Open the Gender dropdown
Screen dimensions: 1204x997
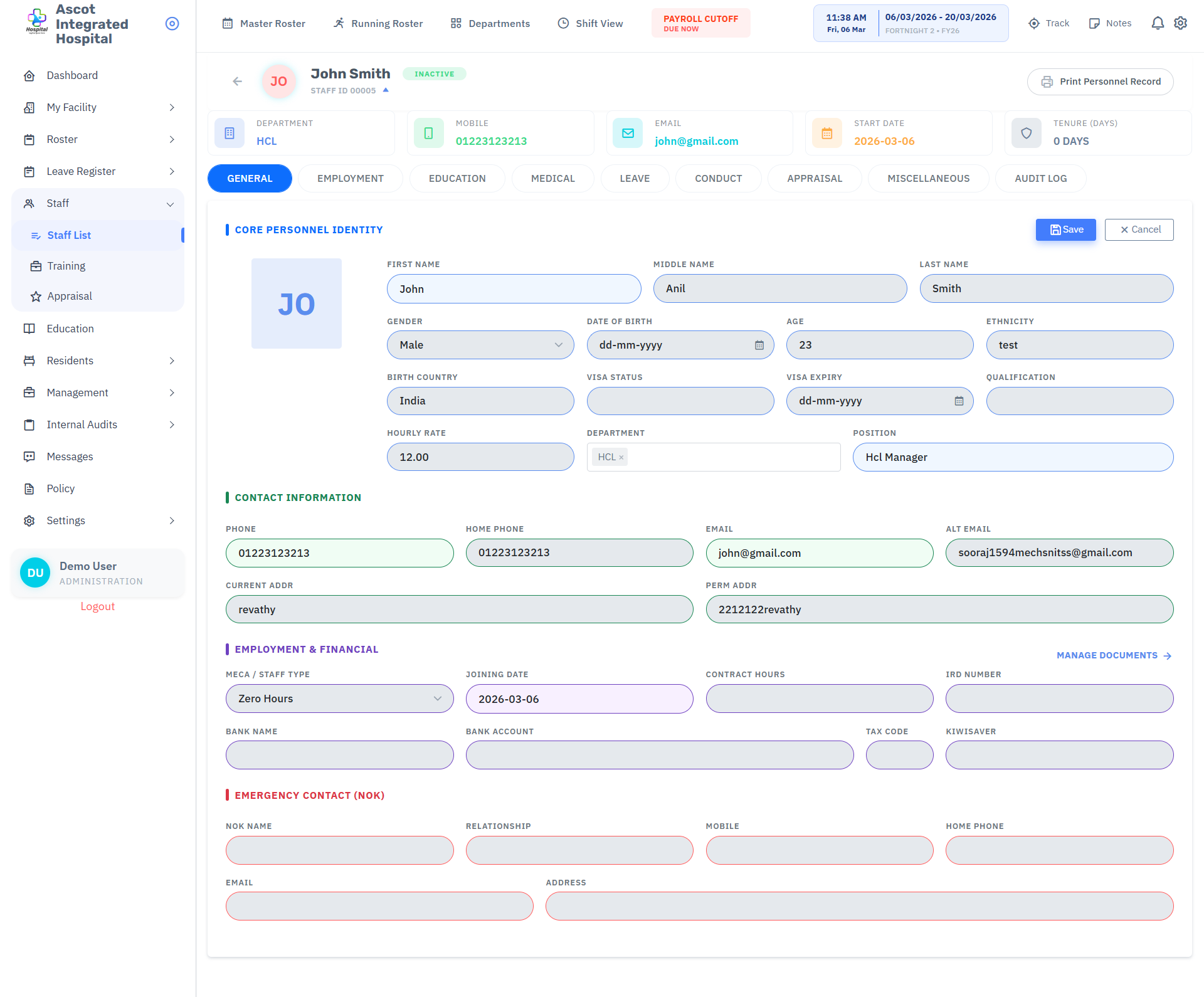point(480,346)
